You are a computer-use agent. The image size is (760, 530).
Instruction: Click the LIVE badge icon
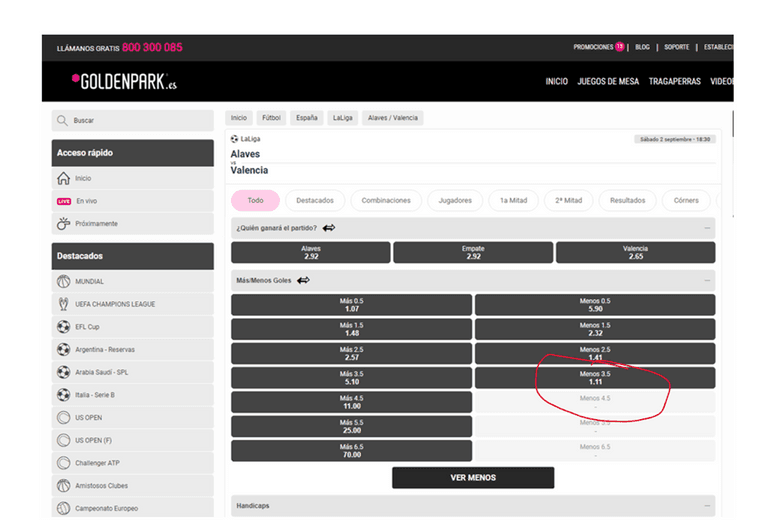64,201
